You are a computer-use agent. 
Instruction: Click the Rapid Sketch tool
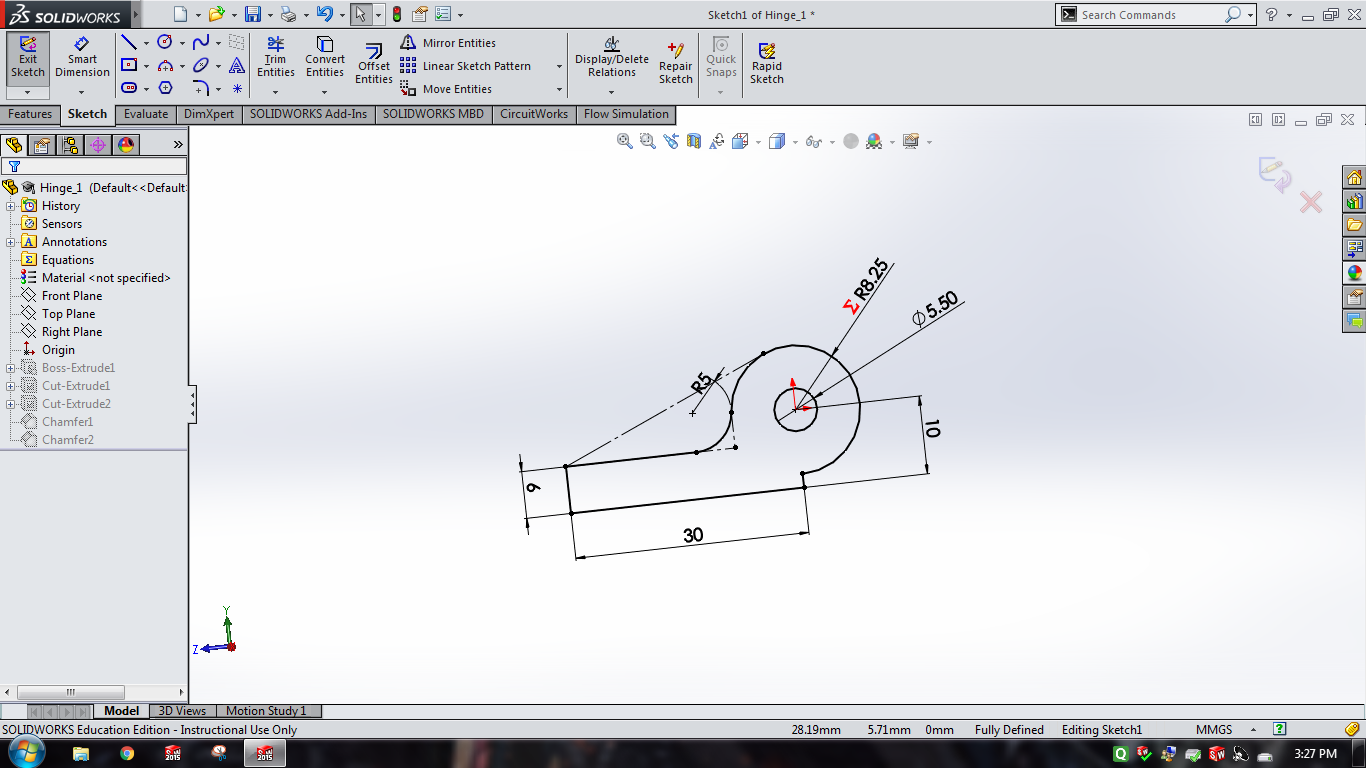coord(767,64)
